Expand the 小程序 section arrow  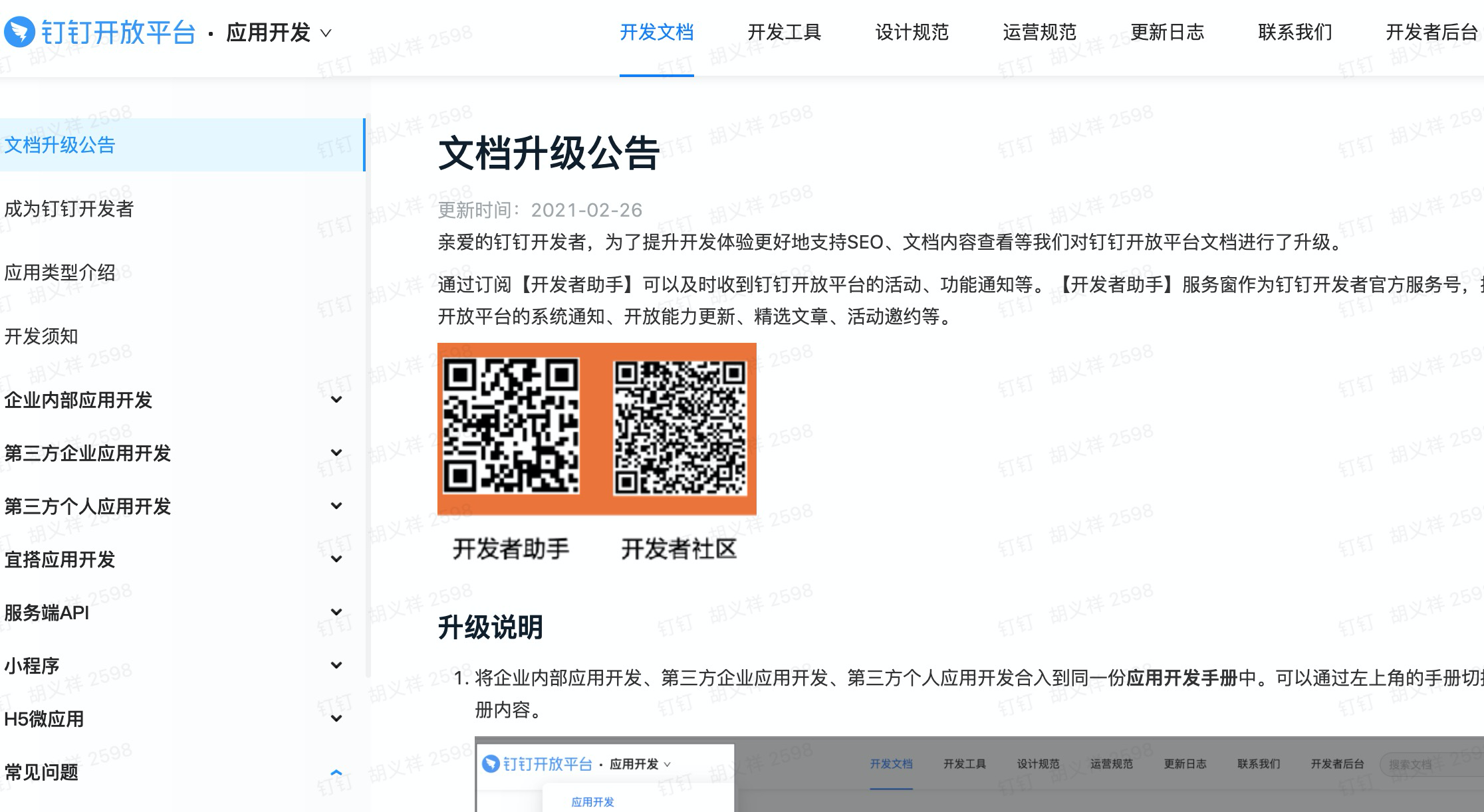(x=336, y=665)
